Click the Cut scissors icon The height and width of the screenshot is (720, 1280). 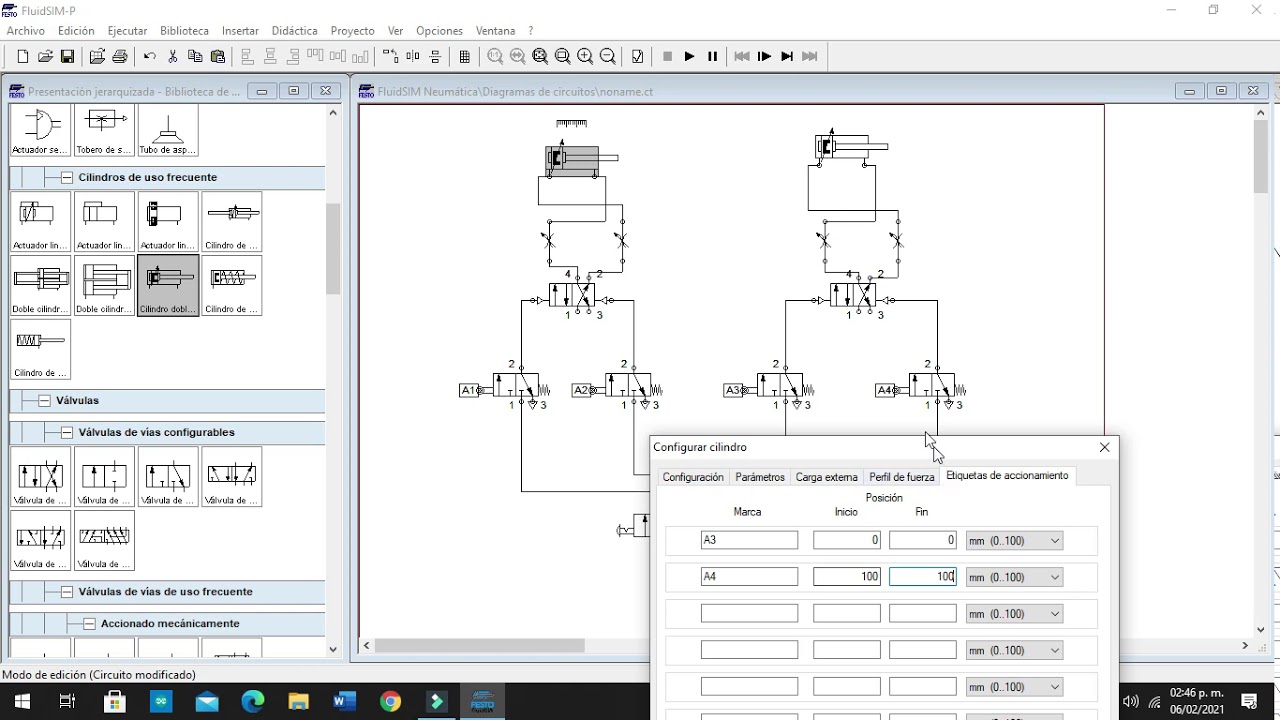[x=173, y=57]
